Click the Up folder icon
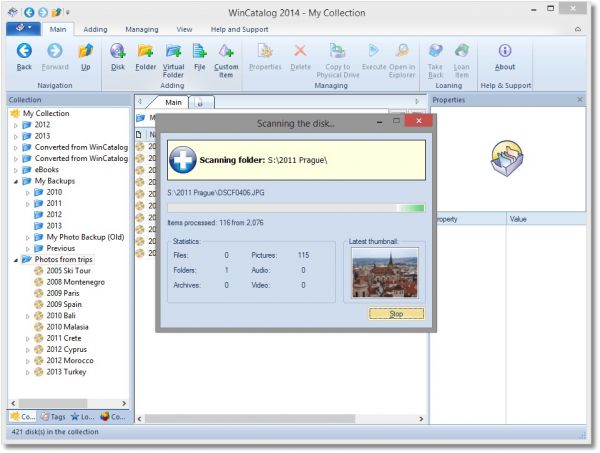600x453 pixels. [x=85, y=52]
